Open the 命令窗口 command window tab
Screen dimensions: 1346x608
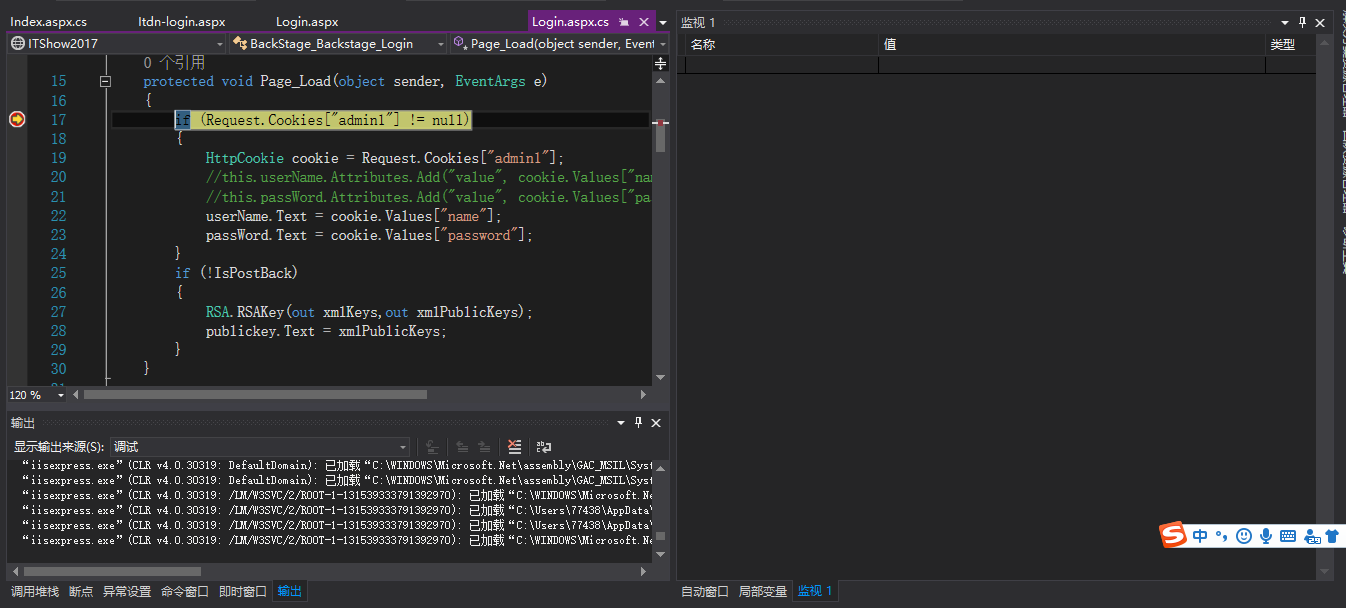point(185,592)
